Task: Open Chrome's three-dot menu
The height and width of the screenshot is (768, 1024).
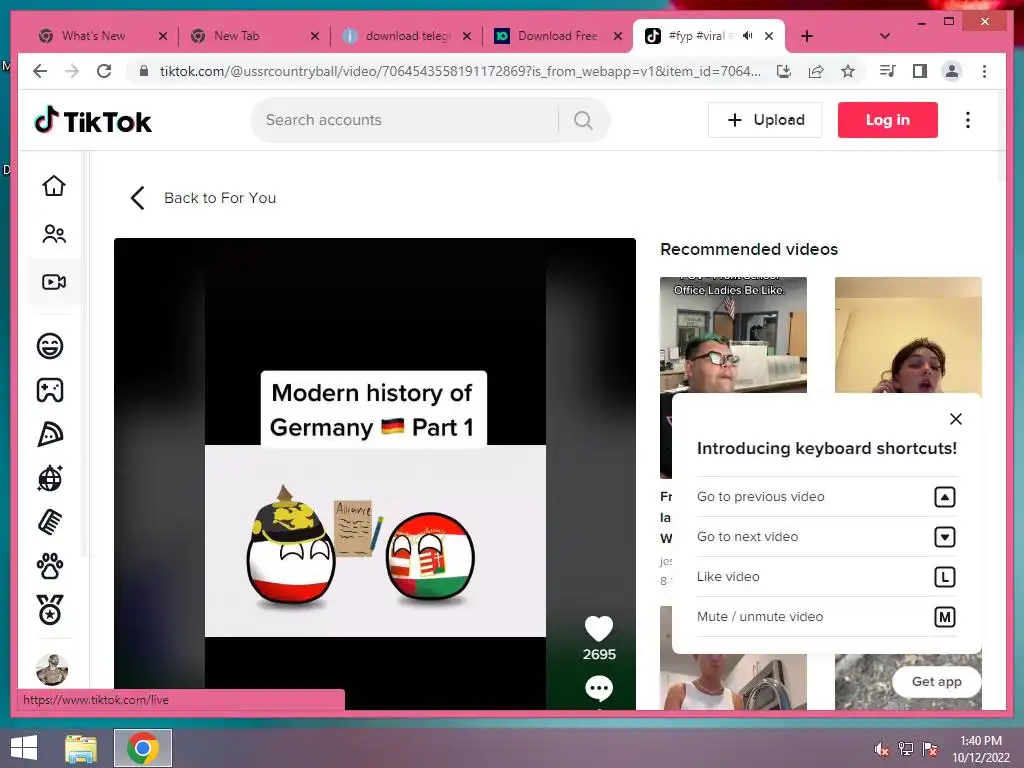Action: [x=984, y=71]
